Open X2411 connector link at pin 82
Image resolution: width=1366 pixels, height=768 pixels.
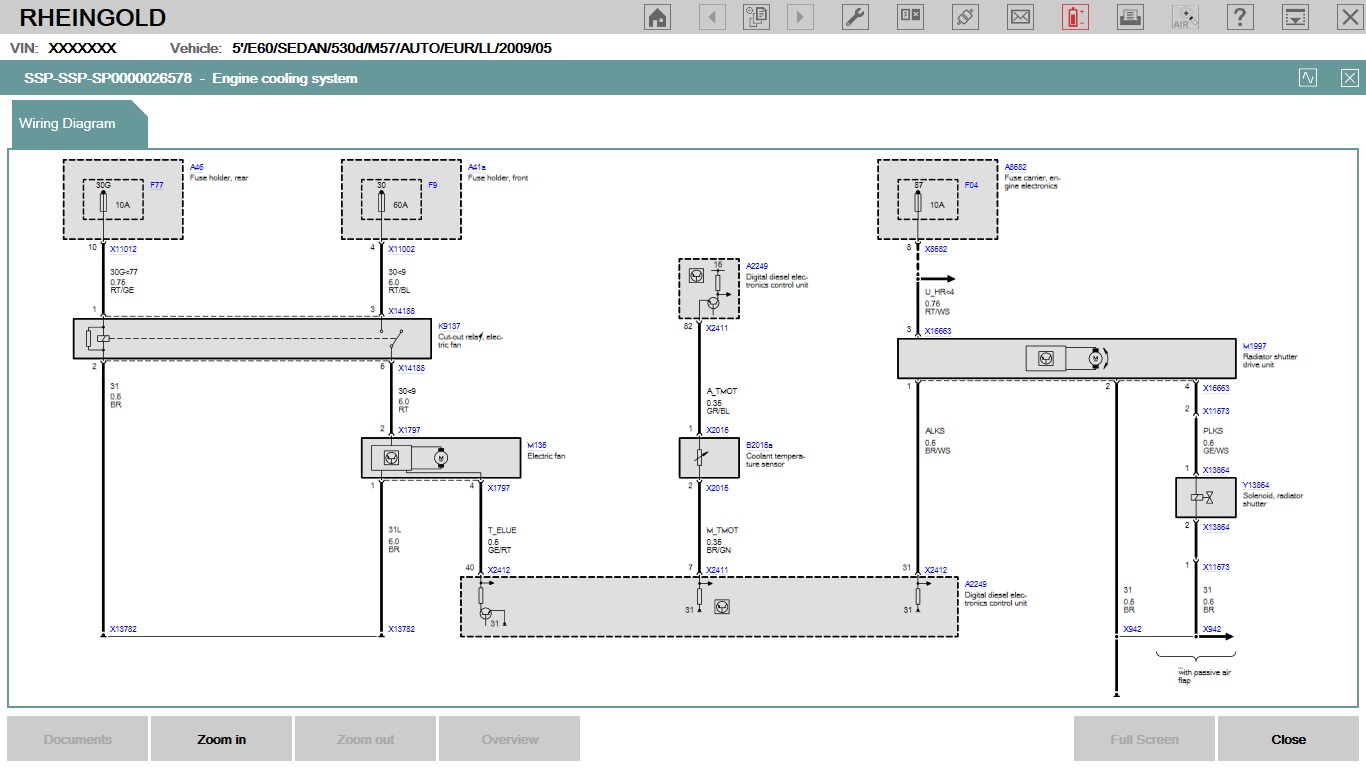point(717,328)
